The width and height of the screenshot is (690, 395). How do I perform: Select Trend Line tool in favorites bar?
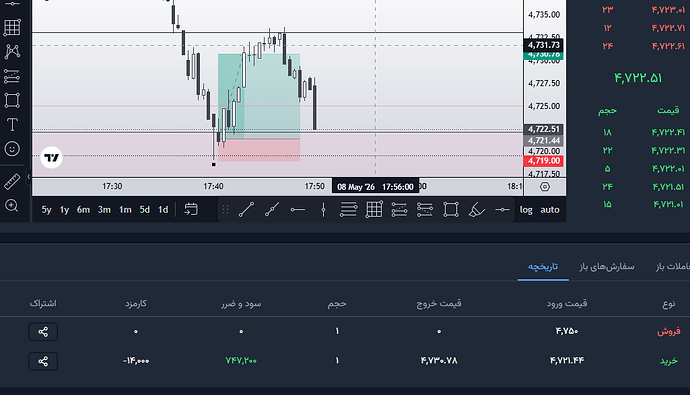246,210
